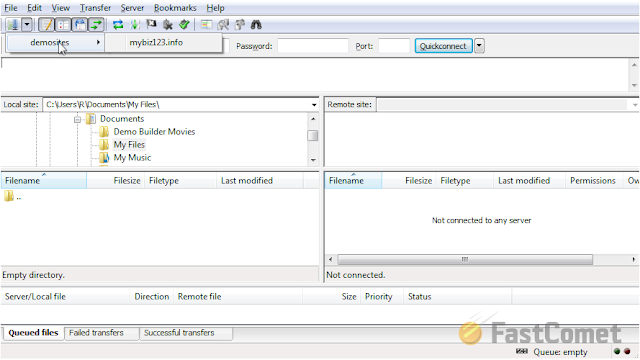Sort remote files by Filename header
The image size is (640, 360).
point(353,180)
